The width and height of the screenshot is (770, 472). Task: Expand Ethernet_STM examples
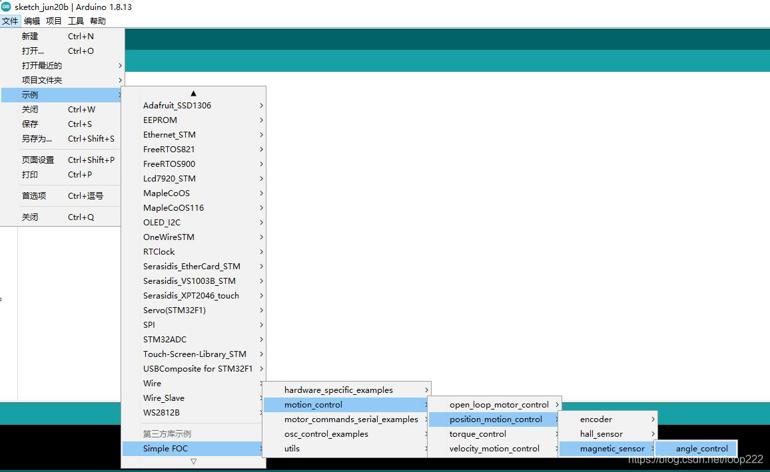193,135
